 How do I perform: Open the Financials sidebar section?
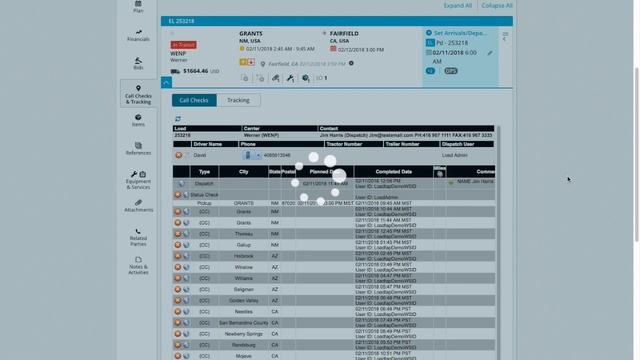click(138, 36)
